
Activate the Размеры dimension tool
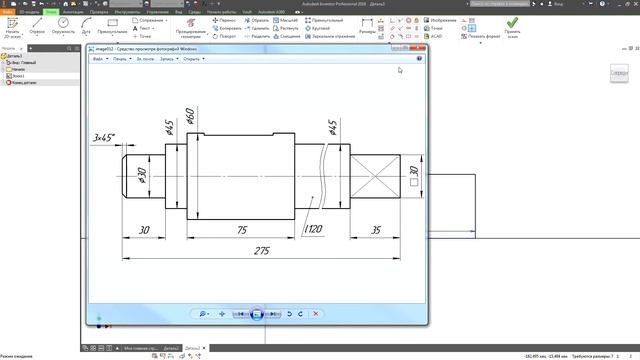tap(367, 26)
